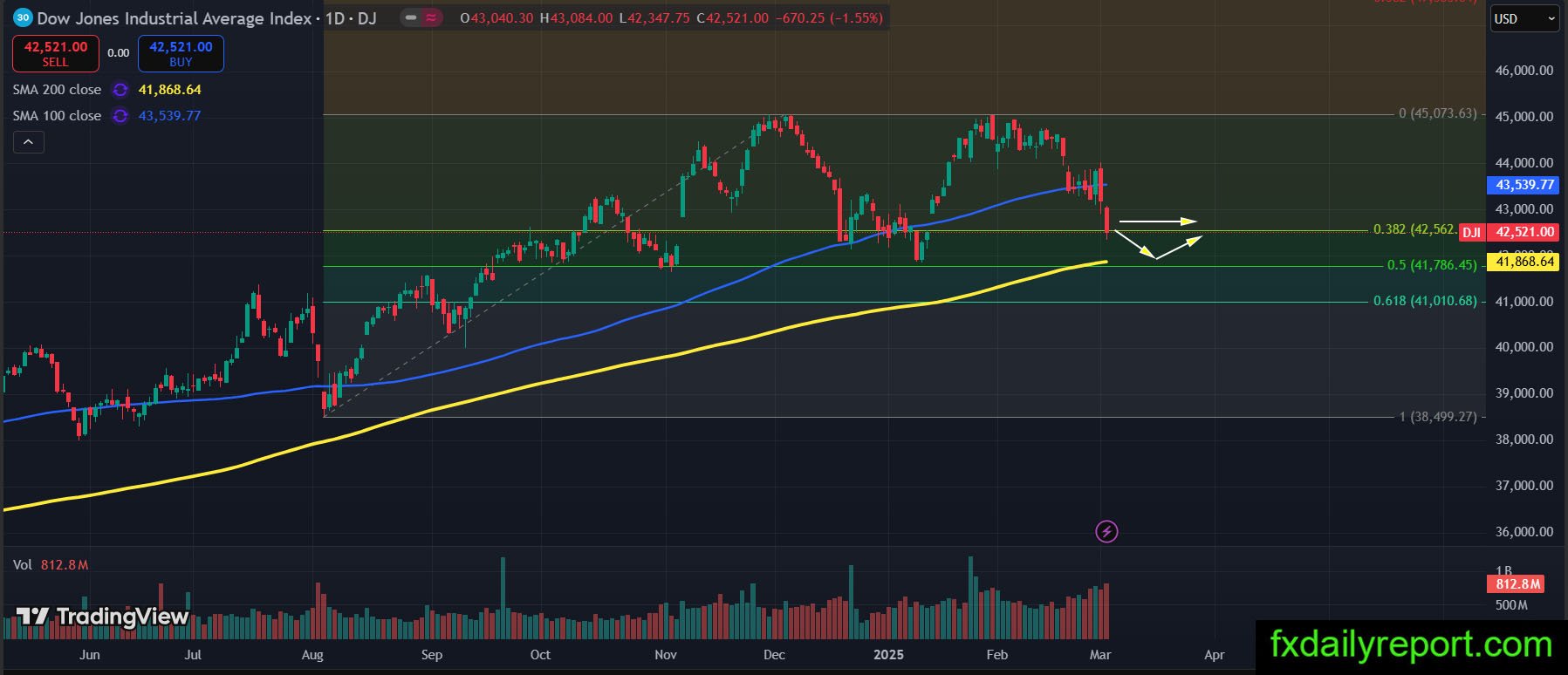Click the SMA 200 value 41,868.64 in legend

tap(169, 90)
